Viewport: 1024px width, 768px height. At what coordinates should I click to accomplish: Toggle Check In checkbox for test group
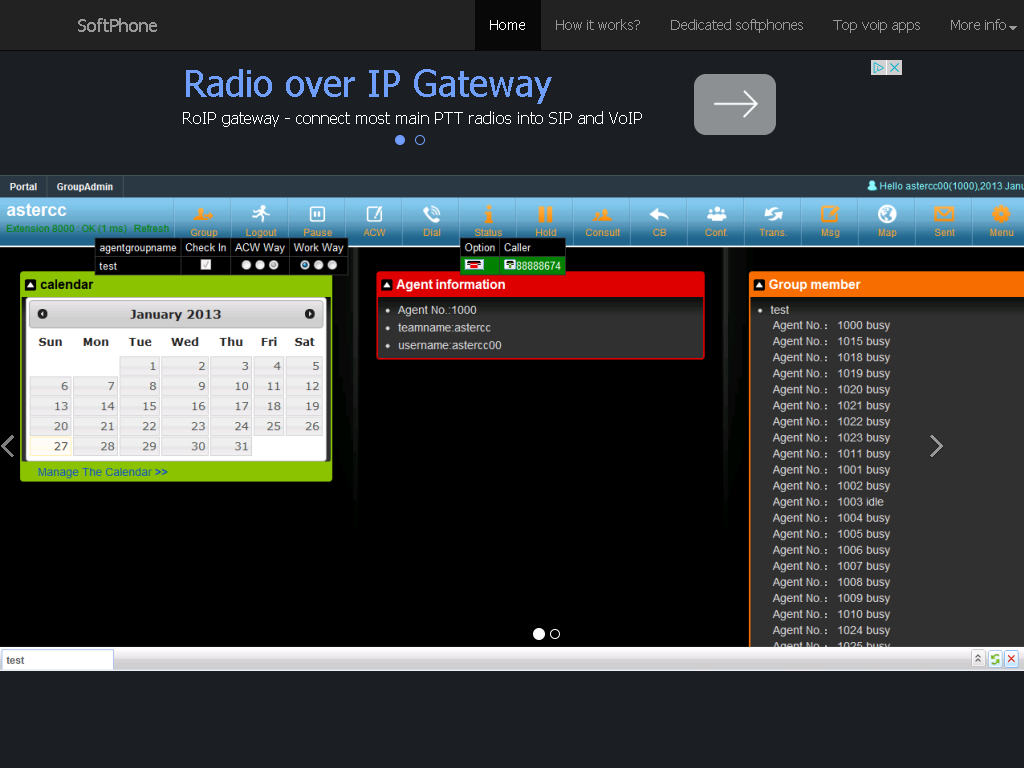[206, 265]
